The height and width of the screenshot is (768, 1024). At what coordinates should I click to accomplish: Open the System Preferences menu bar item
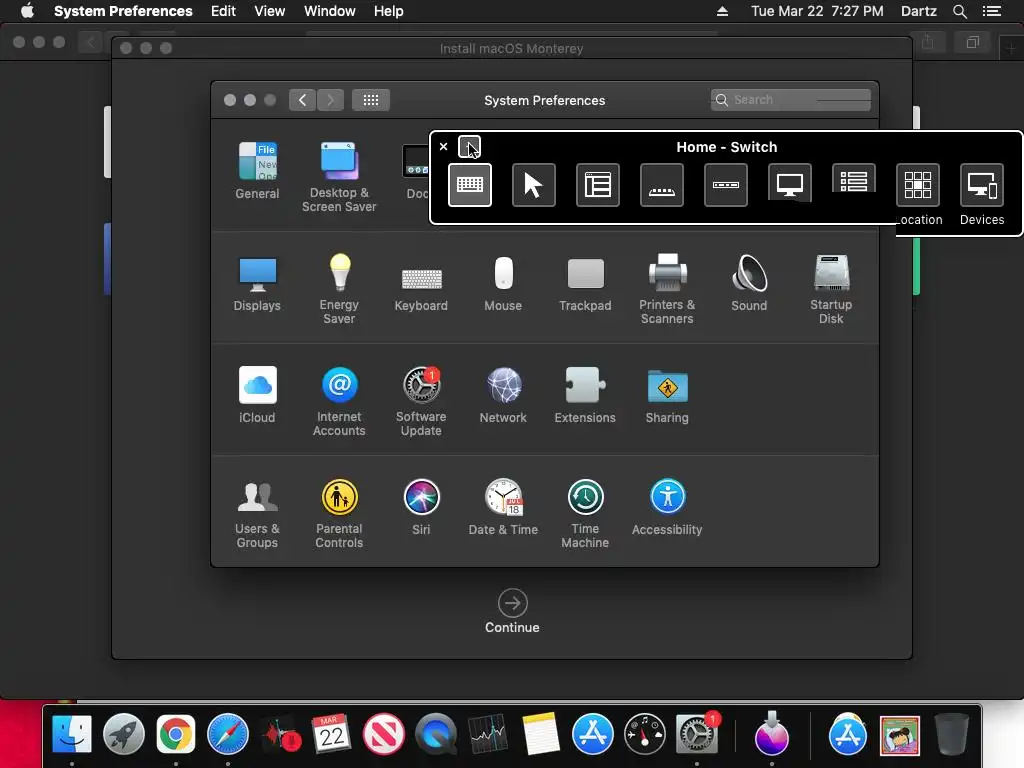coord(123,11)
